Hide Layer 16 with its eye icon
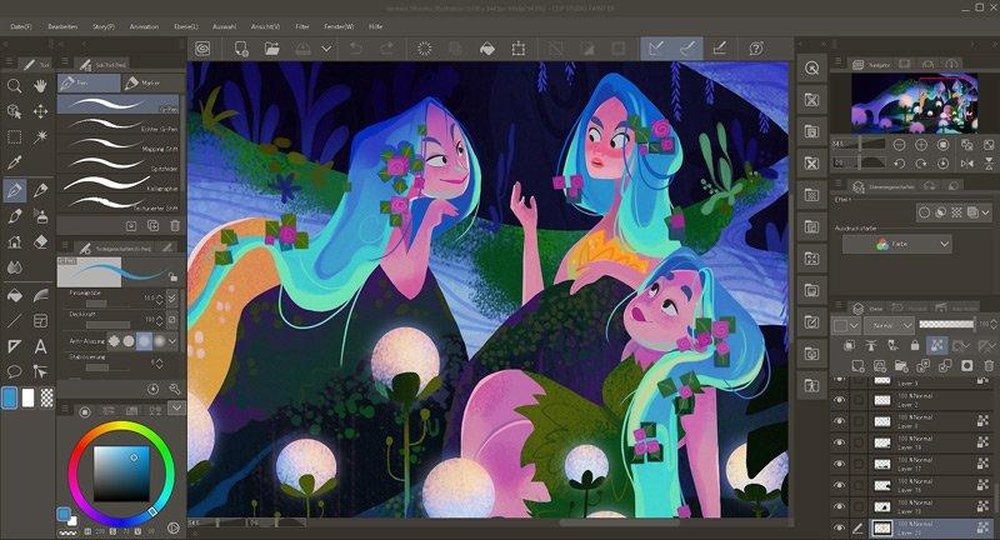 pos(839,485)
